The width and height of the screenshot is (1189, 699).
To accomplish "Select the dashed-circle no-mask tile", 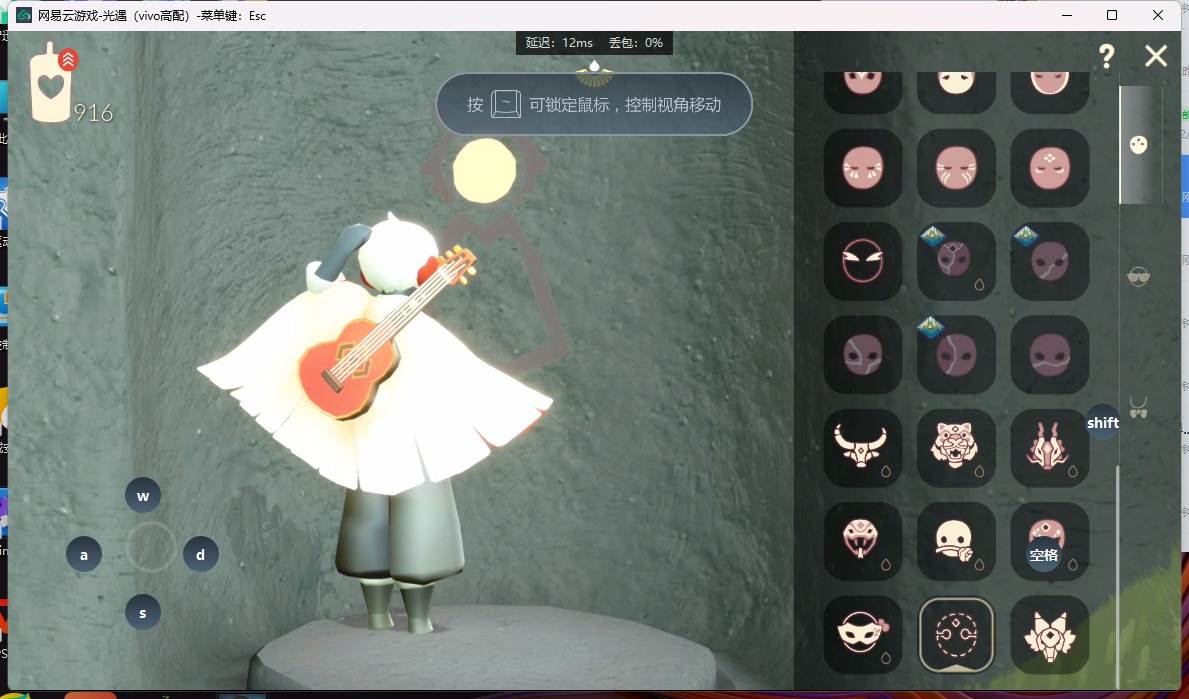I will click(x=955, y=635).
